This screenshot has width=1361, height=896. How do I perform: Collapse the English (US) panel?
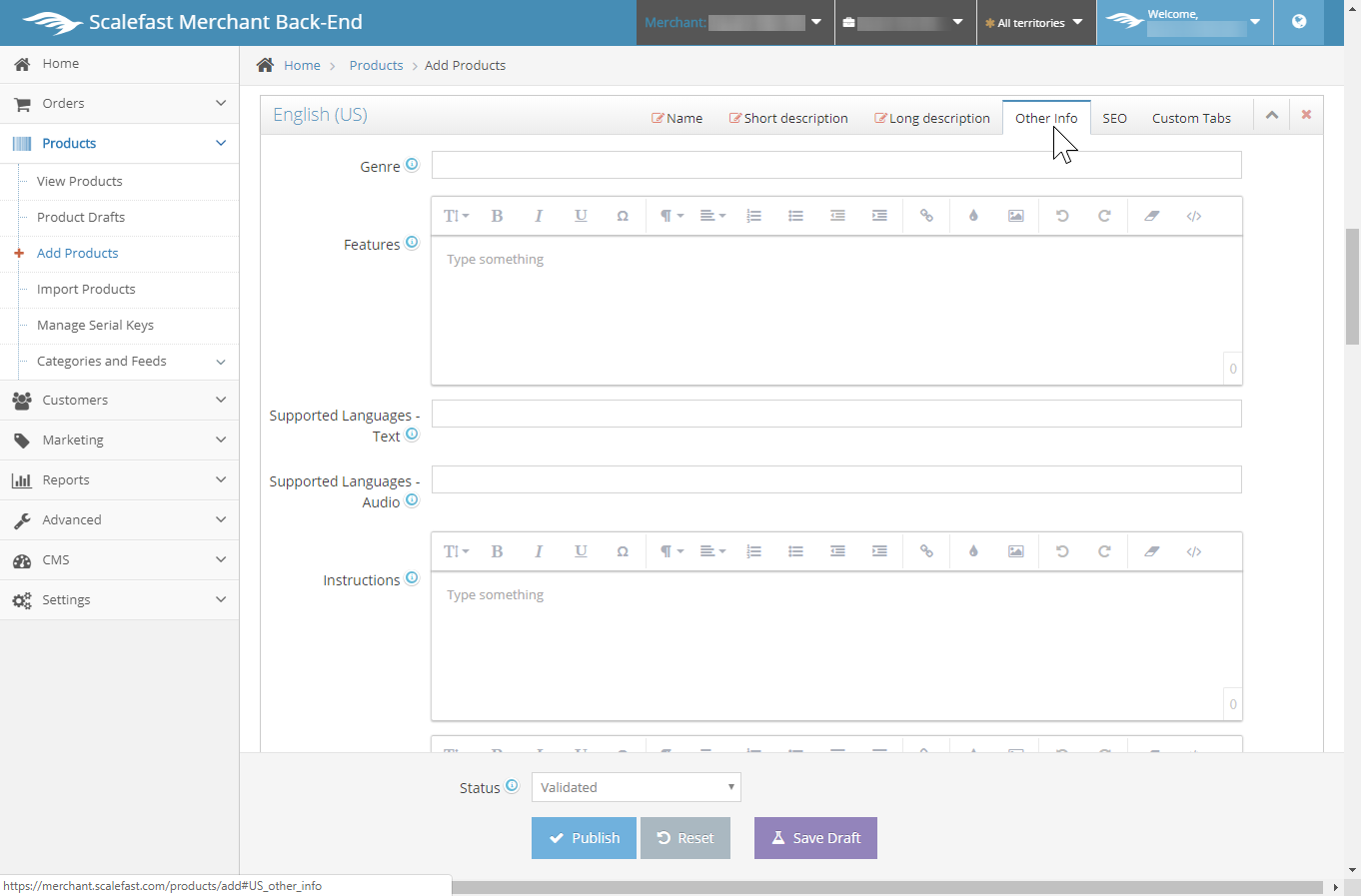point(1271,115)
